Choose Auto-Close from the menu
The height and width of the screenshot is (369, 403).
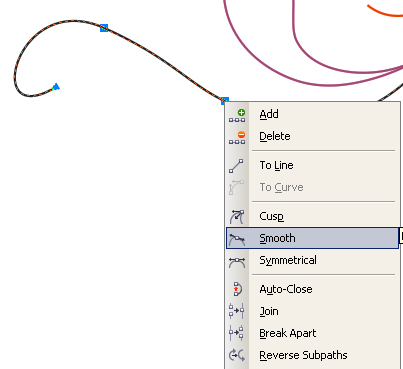(312, 289)
